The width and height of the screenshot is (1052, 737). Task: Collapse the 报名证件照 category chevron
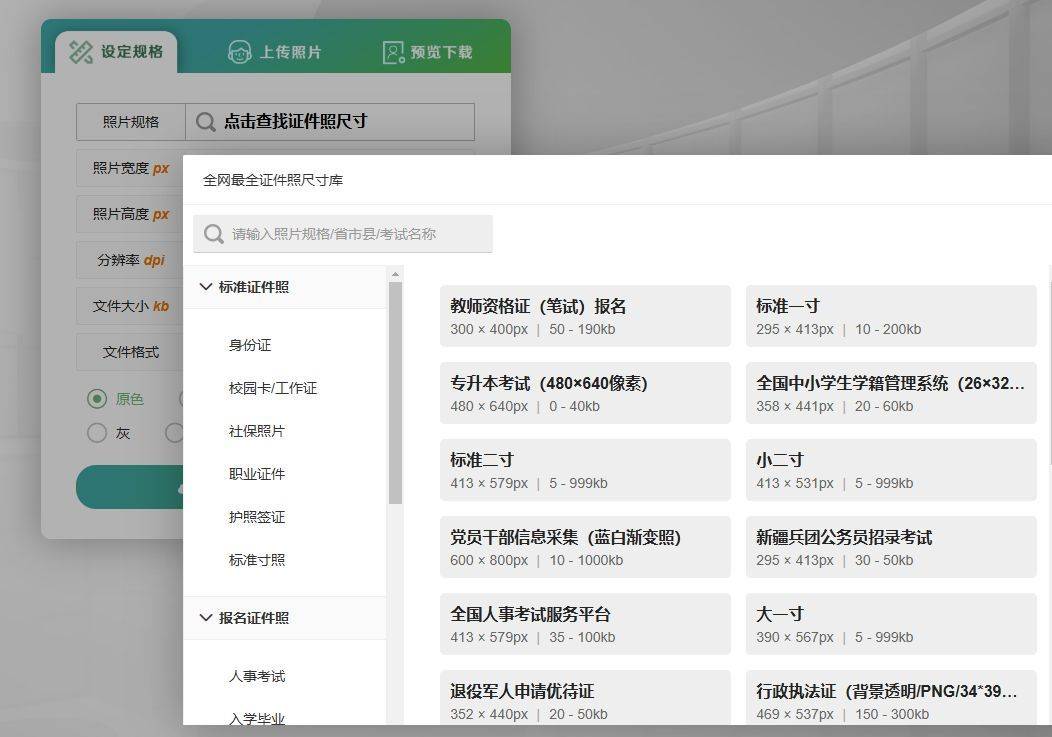(x=205, y=618)
